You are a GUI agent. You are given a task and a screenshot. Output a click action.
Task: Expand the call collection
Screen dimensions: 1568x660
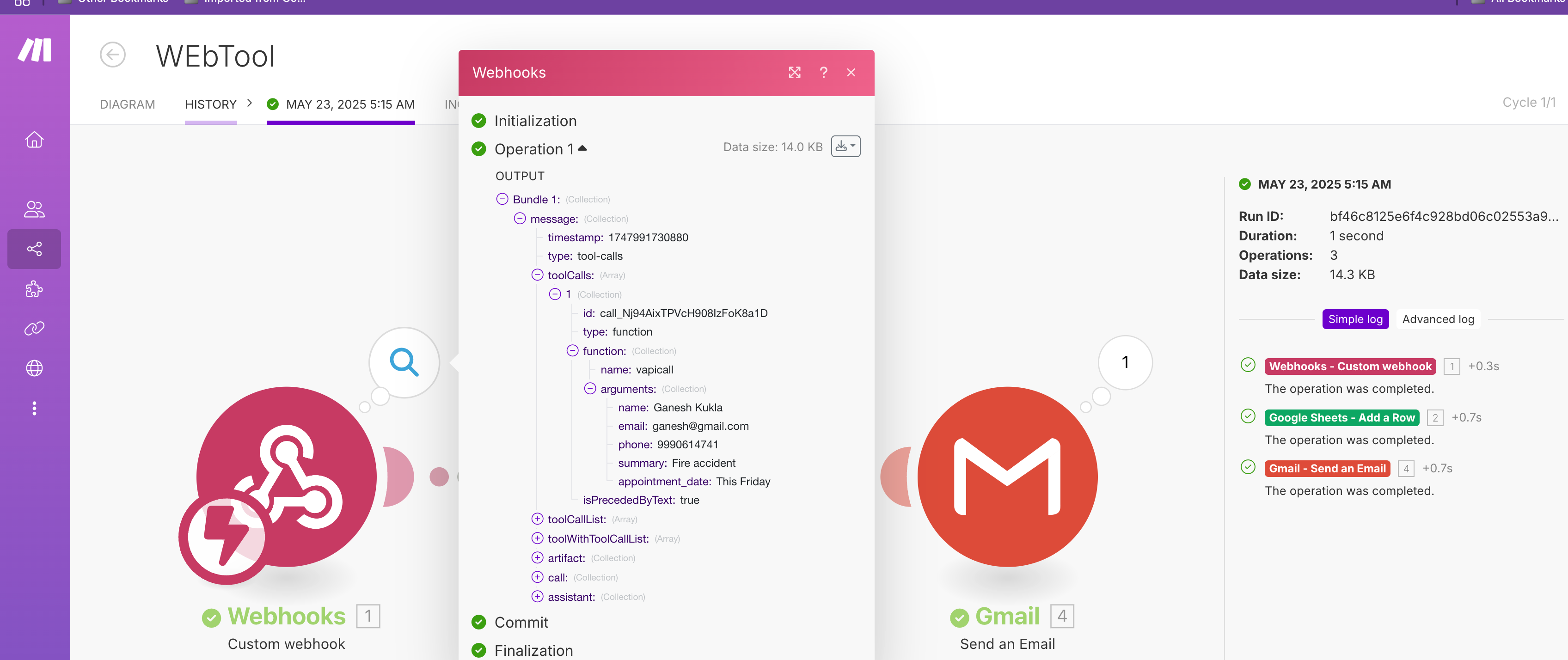(538, 577)
